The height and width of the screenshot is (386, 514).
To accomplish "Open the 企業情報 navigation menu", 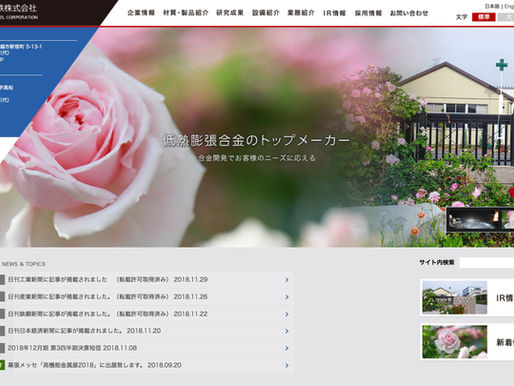I will tap(141, 13).
